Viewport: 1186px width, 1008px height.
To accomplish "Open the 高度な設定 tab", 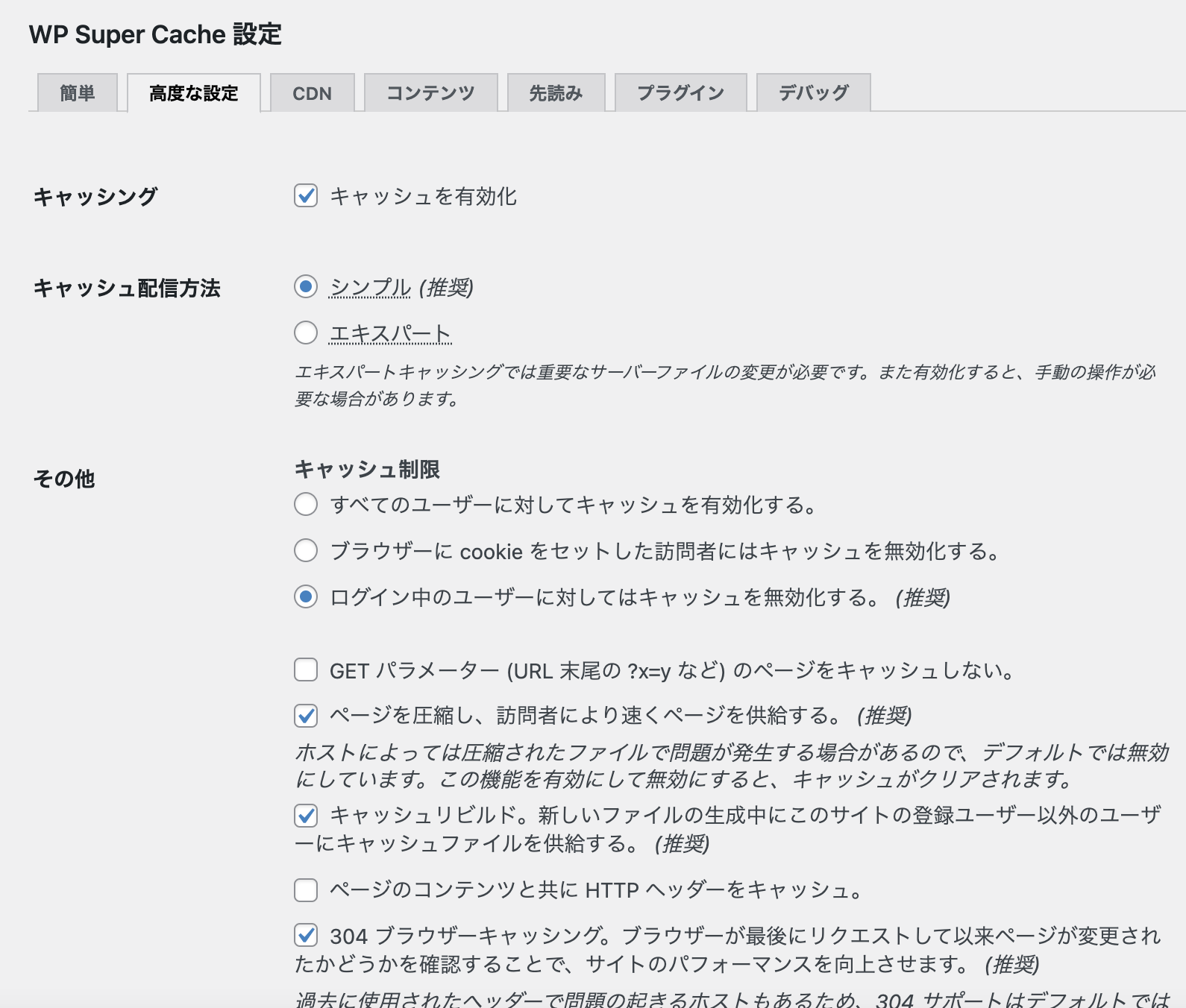I will tap(194, 93).
